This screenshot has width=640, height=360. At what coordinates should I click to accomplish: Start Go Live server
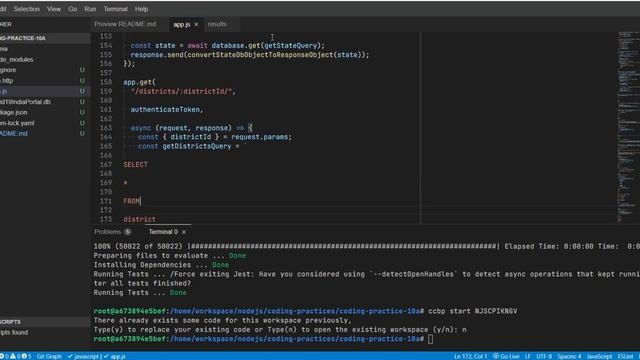pyautogui.click(x=506, y=356)
